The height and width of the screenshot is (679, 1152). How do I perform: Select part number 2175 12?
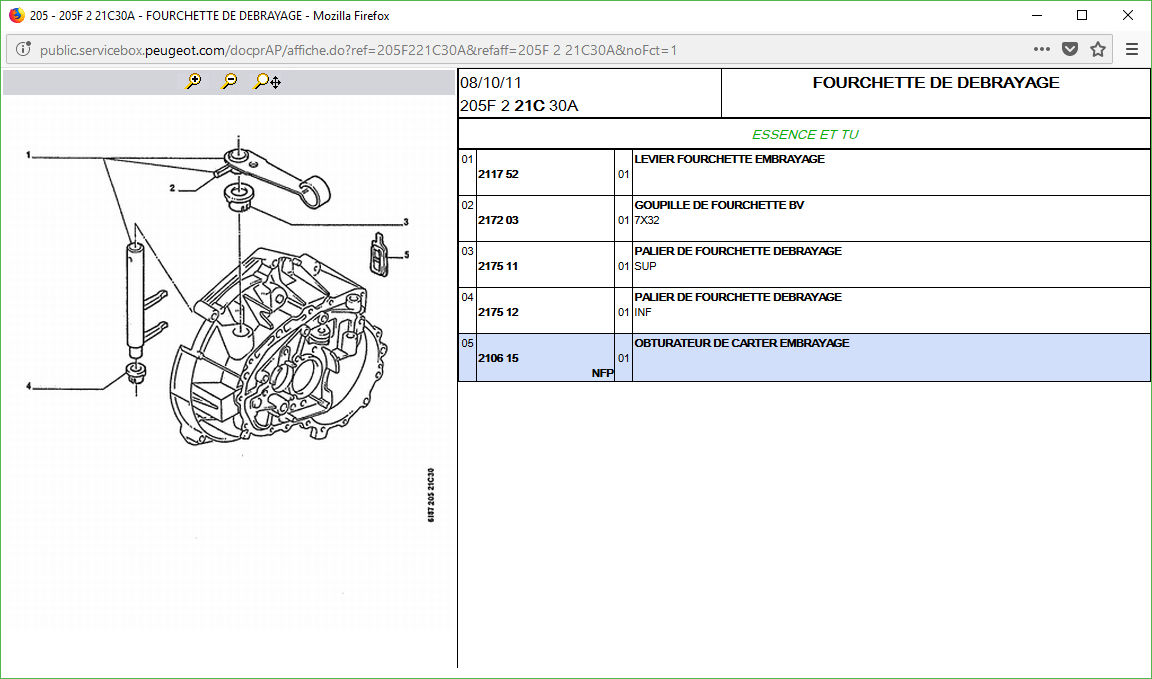click(498, 312)
